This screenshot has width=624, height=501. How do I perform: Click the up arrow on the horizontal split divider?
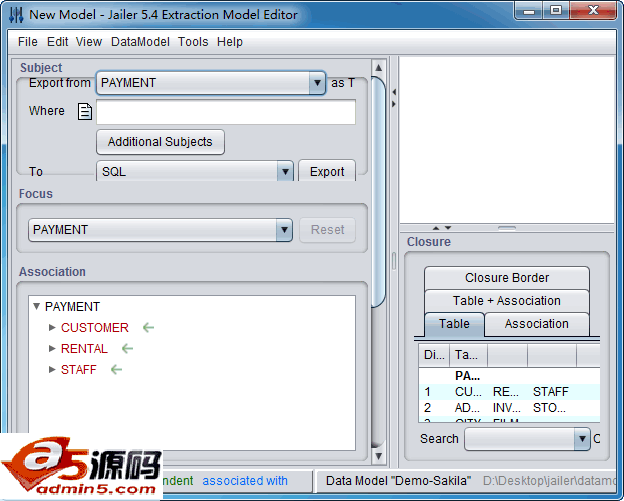coord(436,228)
